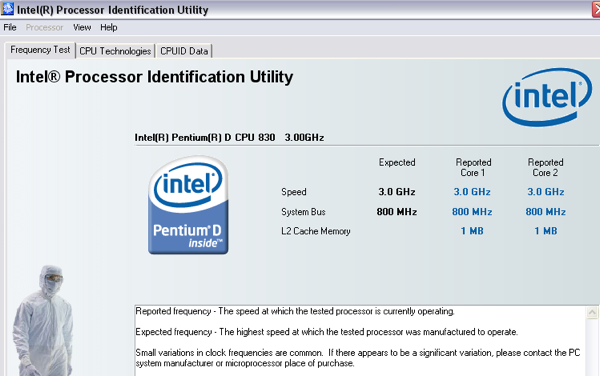
Task: Click the 'Reported frequency' description line
Action: click(x=295, y=311)
